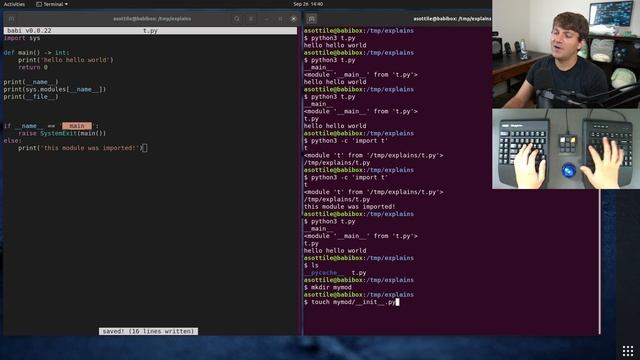
Task: Click the 'raise SystemExit(main())' line
Action: (x=62, y=133)
